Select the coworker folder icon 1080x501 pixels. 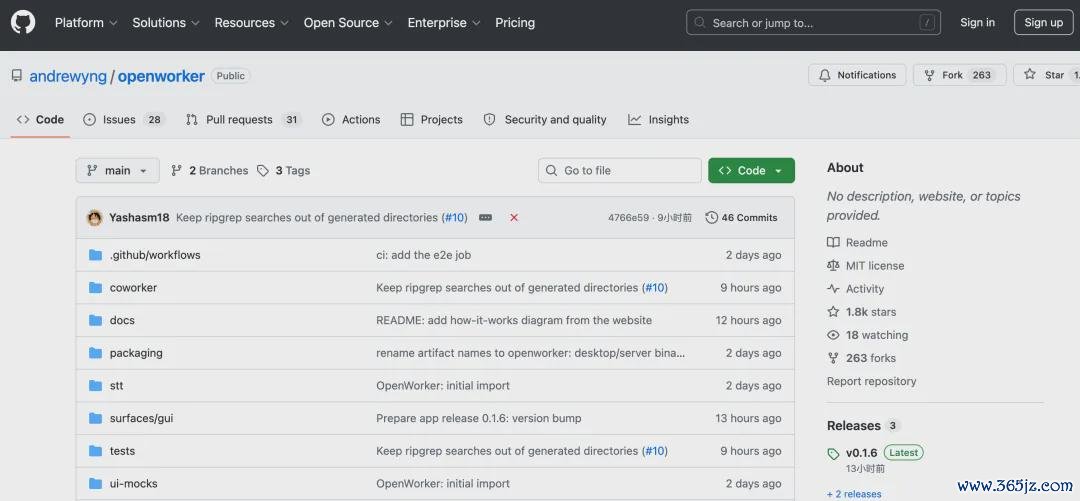coord(96,287)
